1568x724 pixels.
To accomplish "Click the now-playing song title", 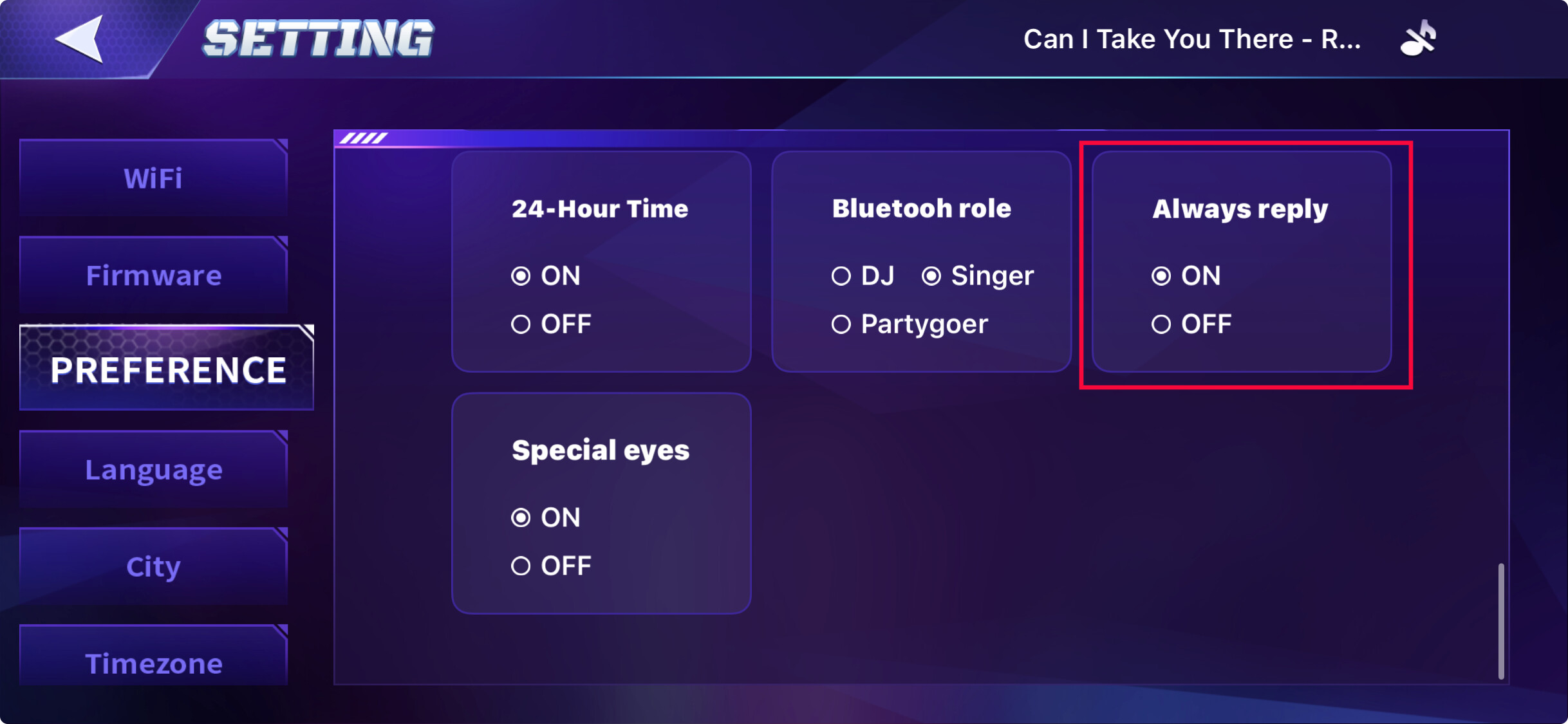I will (1191, 39).
